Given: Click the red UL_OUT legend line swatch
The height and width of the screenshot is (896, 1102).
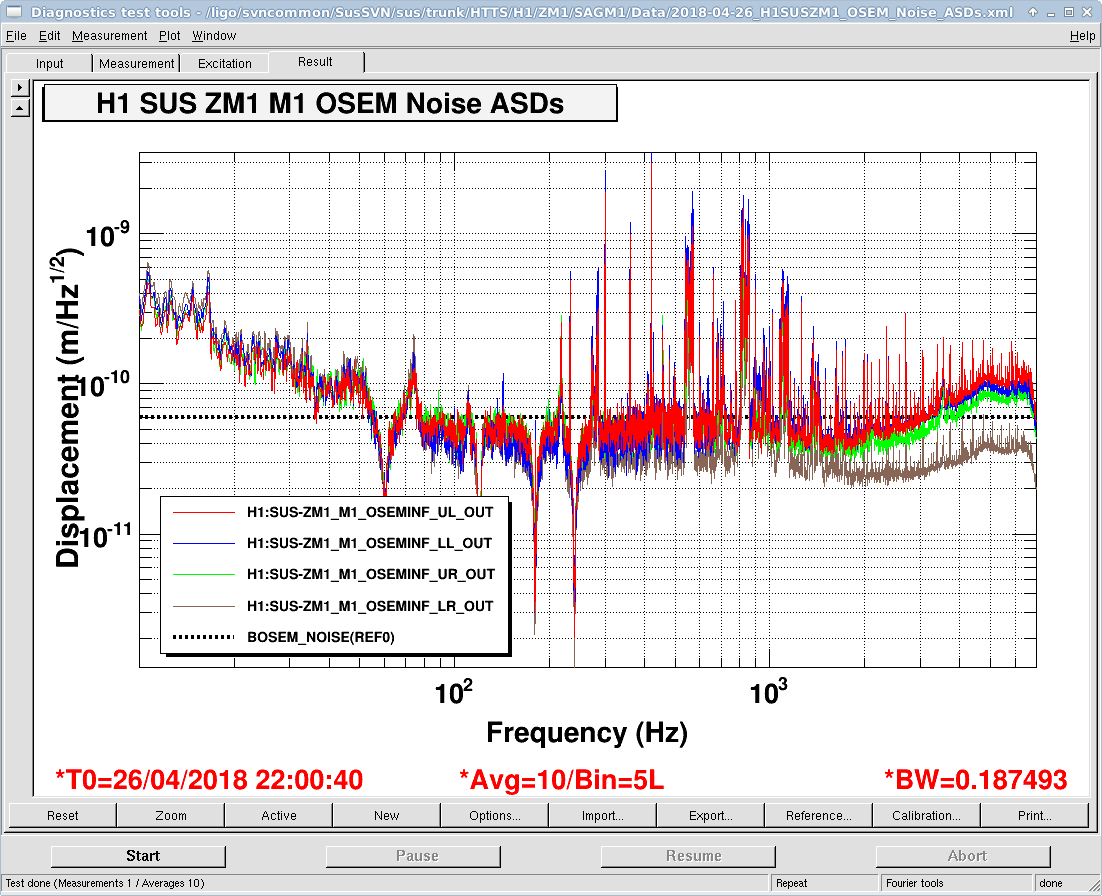Looking at the screenshot, I should pyautogui.click(x=202, y=512).
